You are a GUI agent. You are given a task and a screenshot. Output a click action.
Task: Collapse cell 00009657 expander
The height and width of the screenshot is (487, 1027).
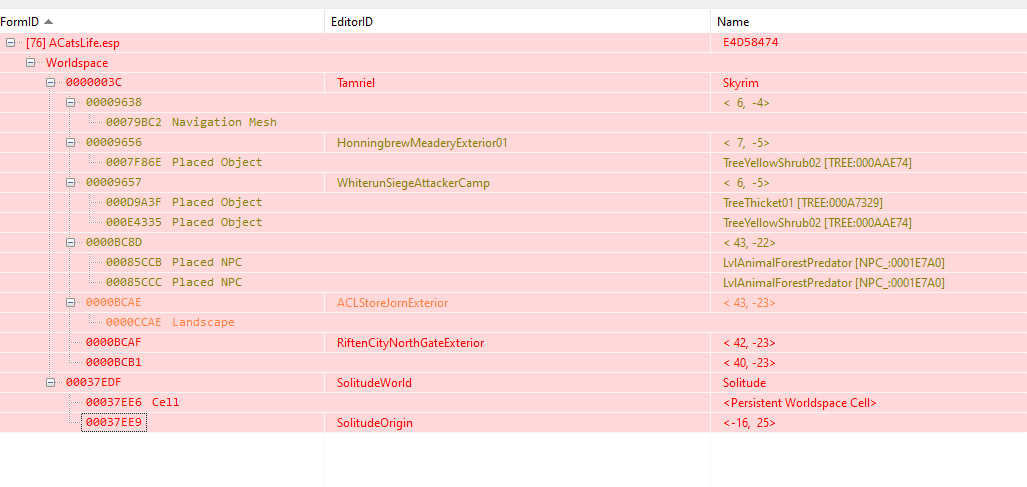[x=71, y=183]
